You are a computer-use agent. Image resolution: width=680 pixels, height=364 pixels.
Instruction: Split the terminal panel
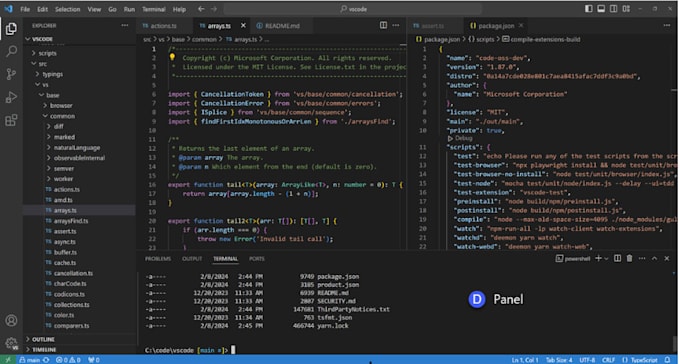click(618, 259)
